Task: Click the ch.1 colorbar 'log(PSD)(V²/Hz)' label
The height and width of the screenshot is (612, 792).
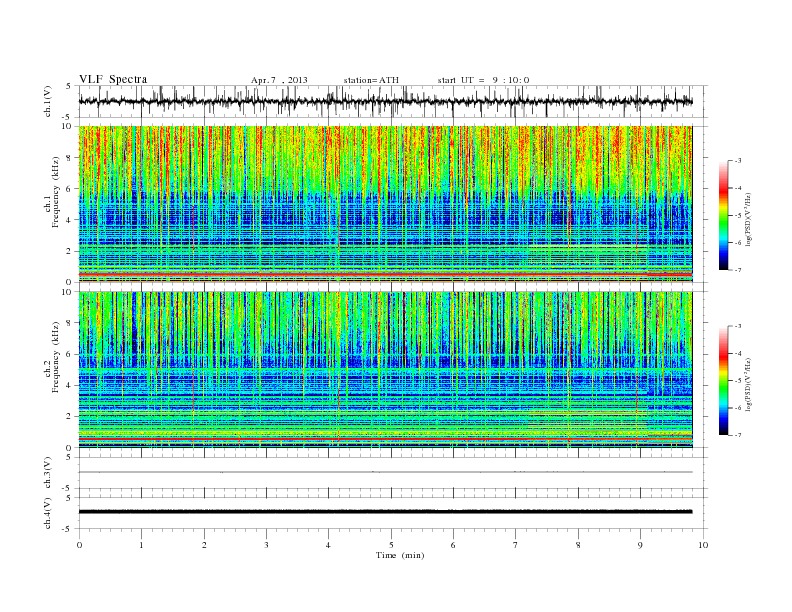Action: pos(748,219)
